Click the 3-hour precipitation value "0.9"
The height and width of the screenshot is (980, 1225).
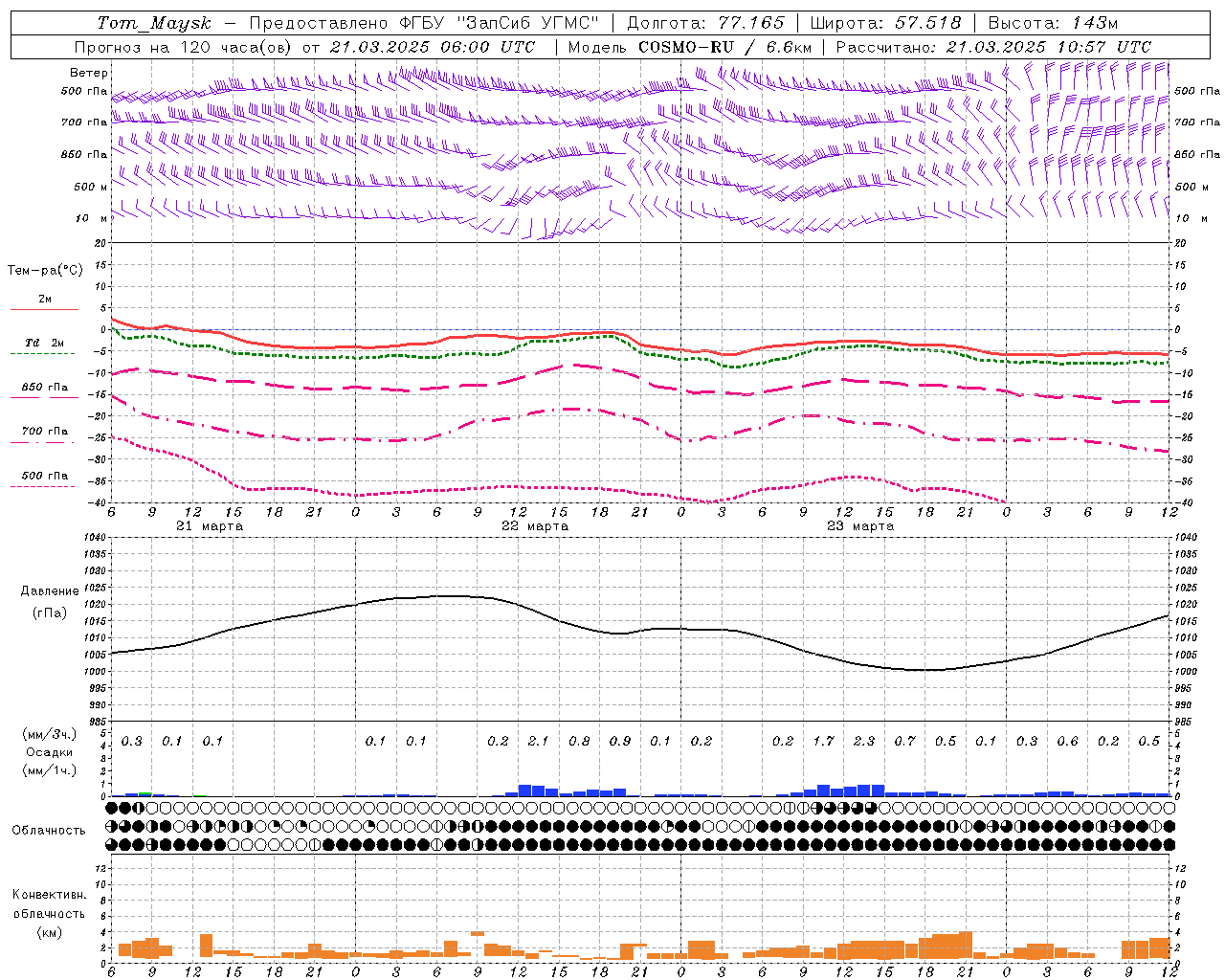[620, 742]
